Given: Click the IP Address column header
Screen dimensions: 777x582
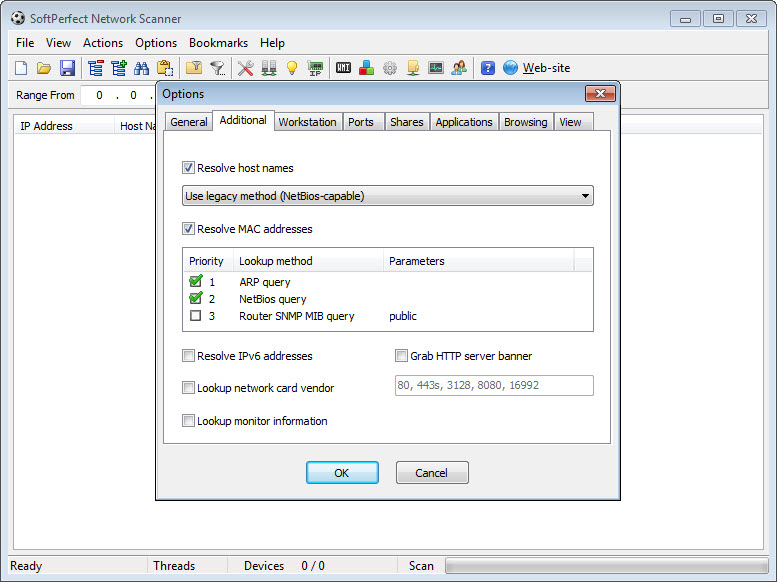Looking at the screenshot, I should (x=64, y=126).
